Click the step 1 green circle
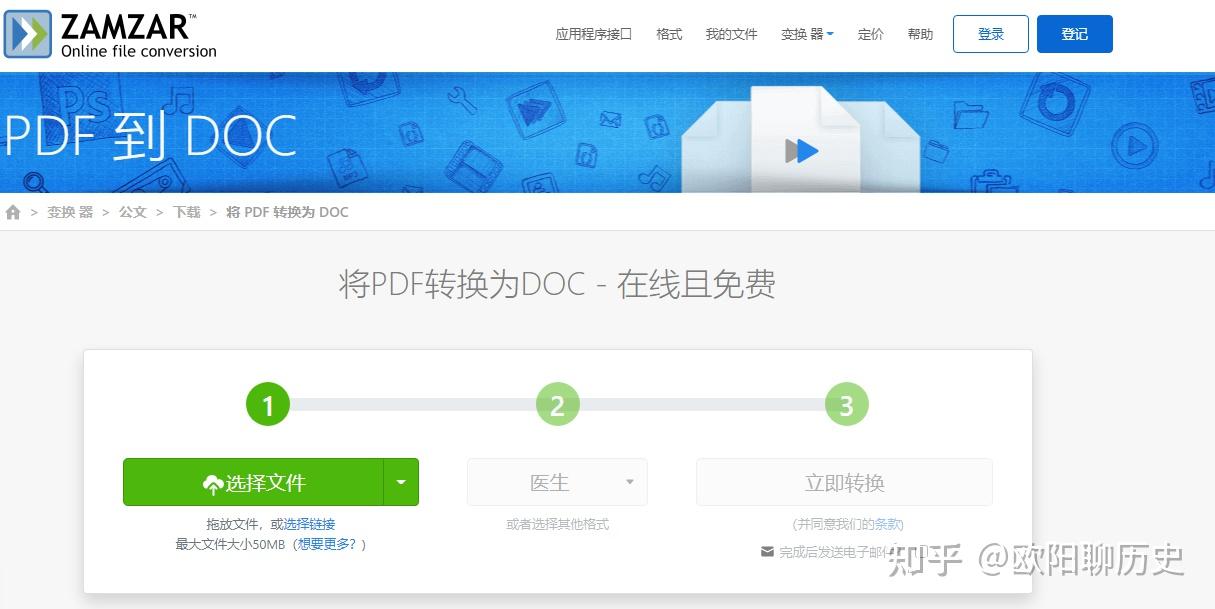Image resolution: width=1215 pixels, height=609 pixels. tap(268, 405)
